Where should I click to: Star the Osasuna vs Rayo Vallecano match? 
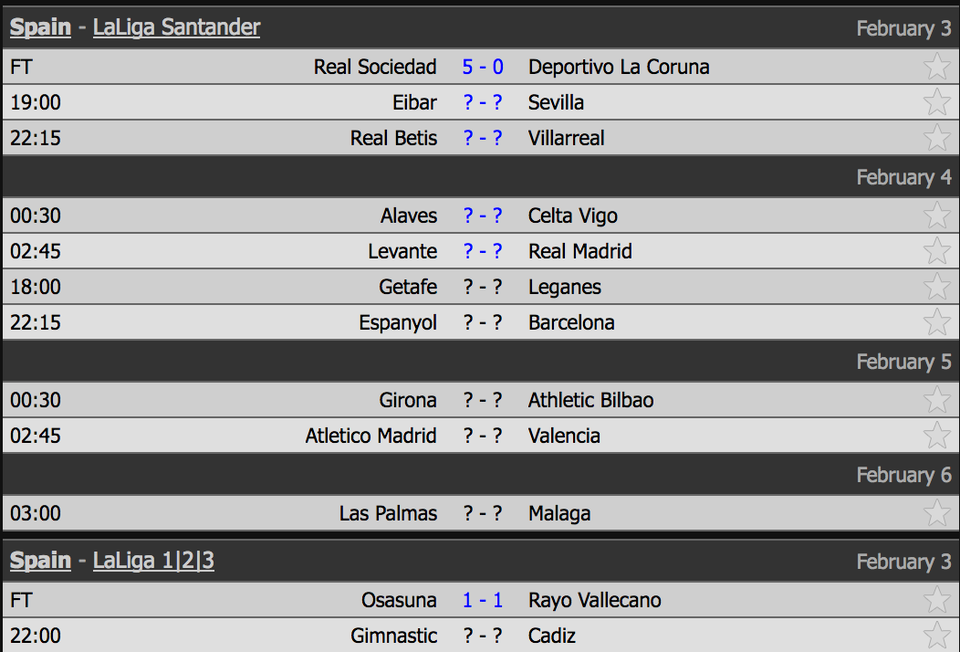tap(937, 600)
